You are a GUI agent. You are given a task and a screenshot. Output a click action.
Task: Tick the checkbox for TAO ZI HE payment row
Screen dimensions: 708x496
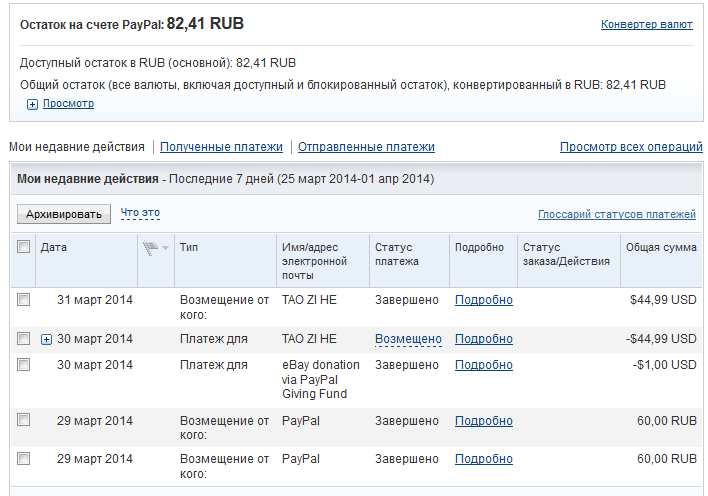point(24,339)
